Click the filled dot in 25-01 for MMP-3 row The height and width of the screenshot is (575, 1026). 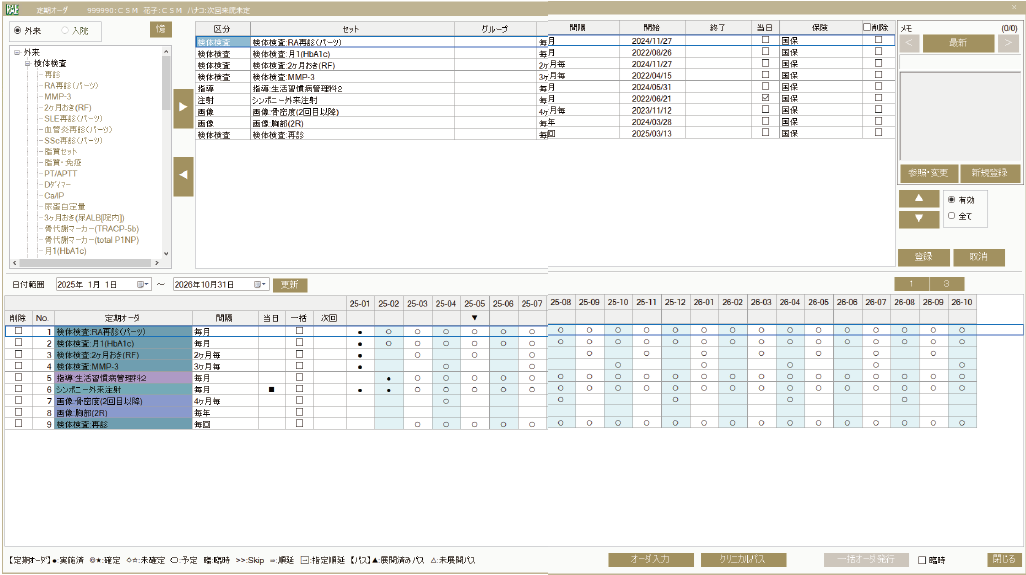point(360,367)
